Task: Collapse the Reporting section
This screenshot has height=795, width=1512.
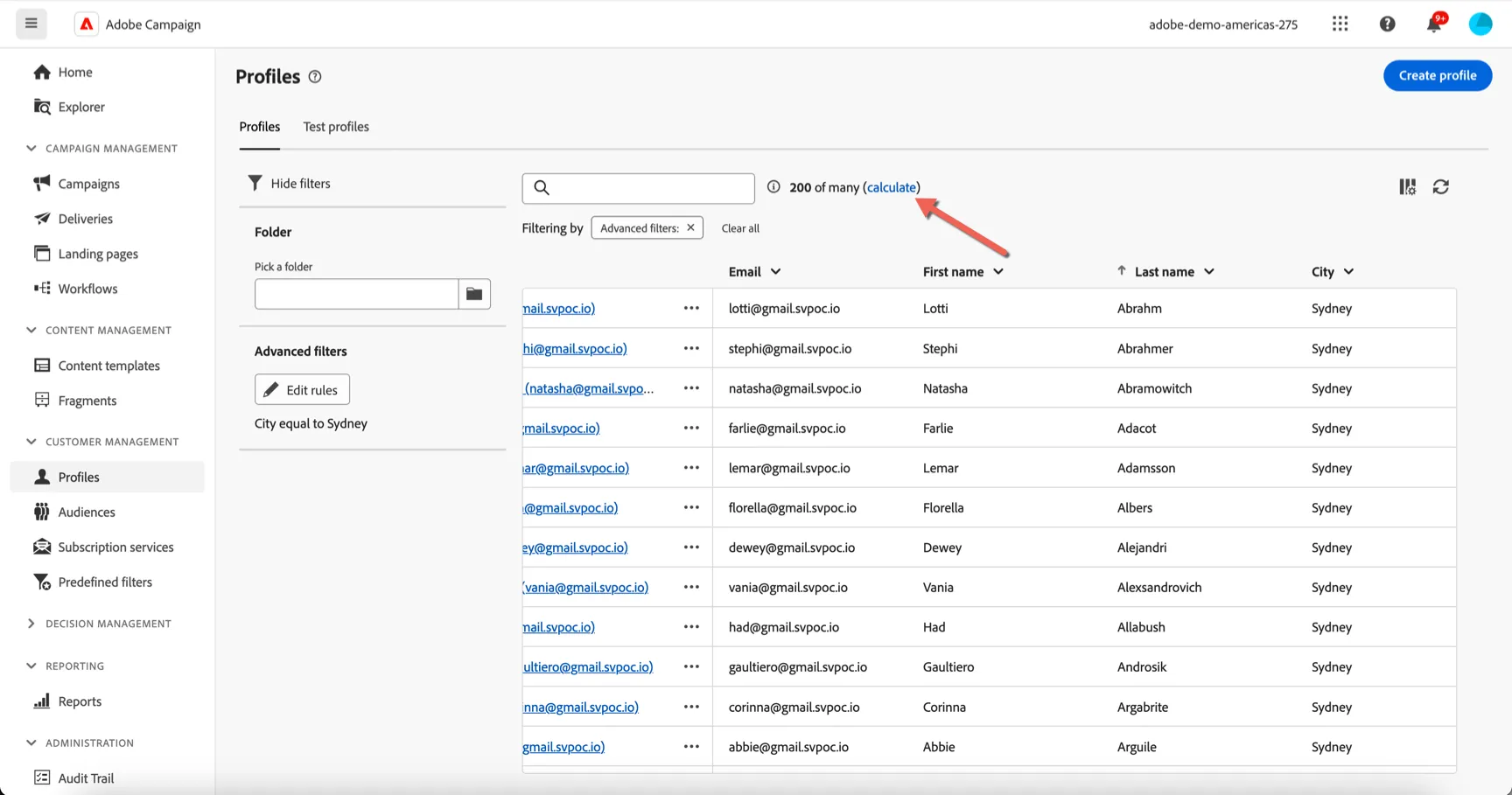Action: pos(31,666)
